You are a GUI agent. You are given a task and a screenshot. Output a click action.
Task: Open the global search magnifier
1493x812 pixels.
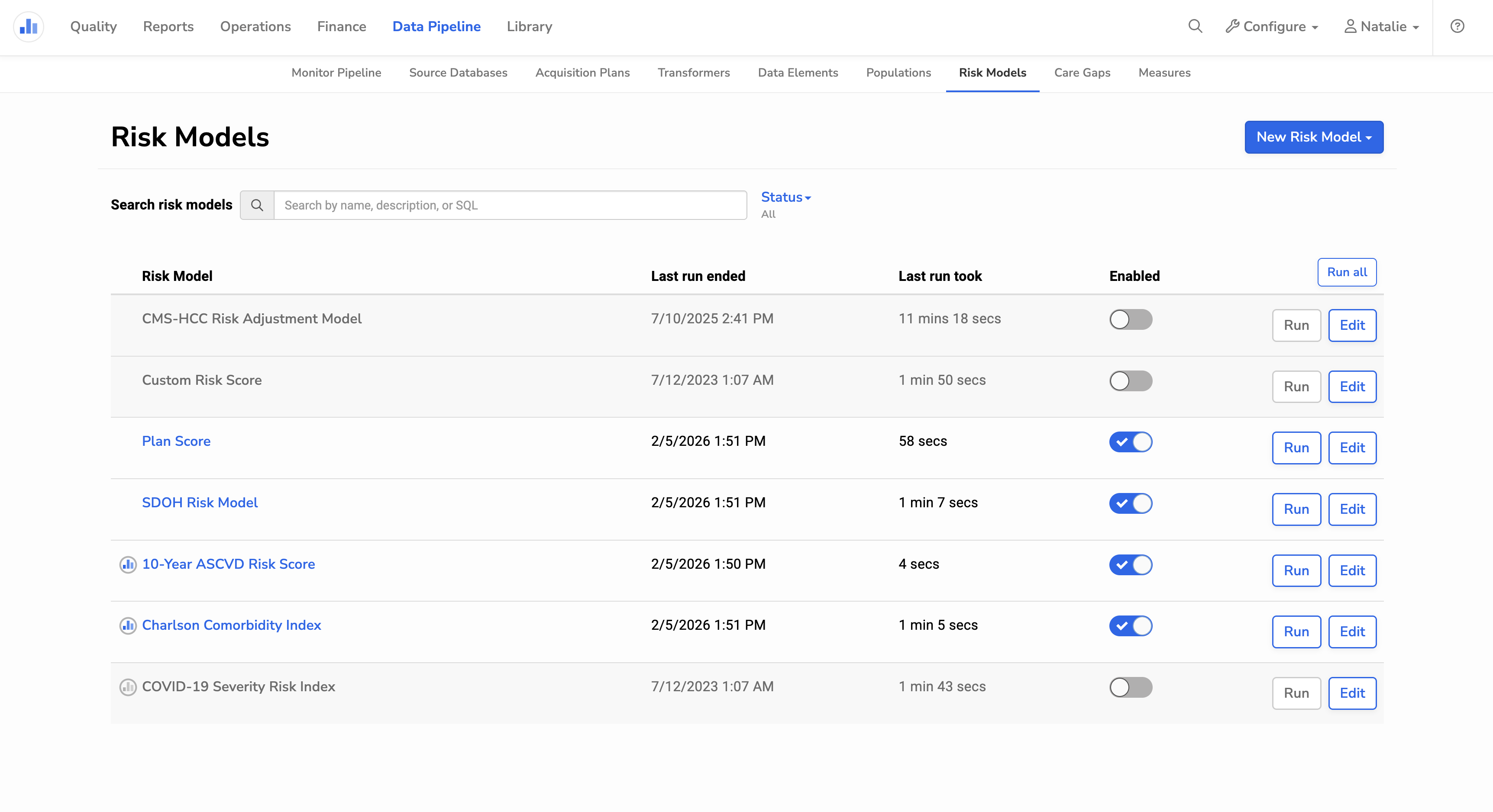click(x=1195, y=27)
